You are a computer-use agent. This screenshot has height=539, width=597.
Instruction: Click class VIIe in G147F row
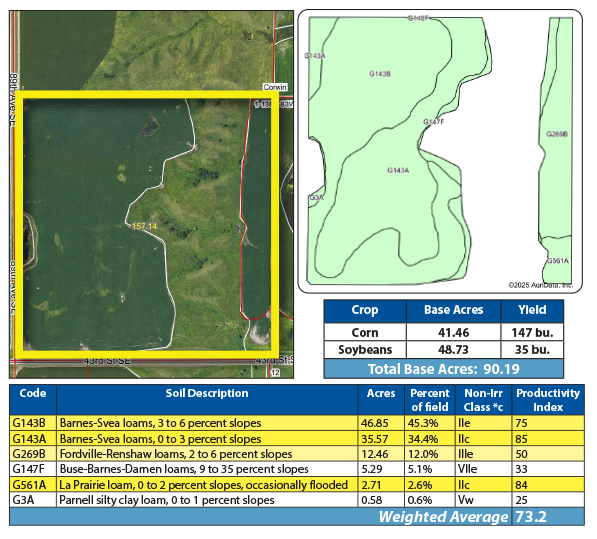point(467,469)
